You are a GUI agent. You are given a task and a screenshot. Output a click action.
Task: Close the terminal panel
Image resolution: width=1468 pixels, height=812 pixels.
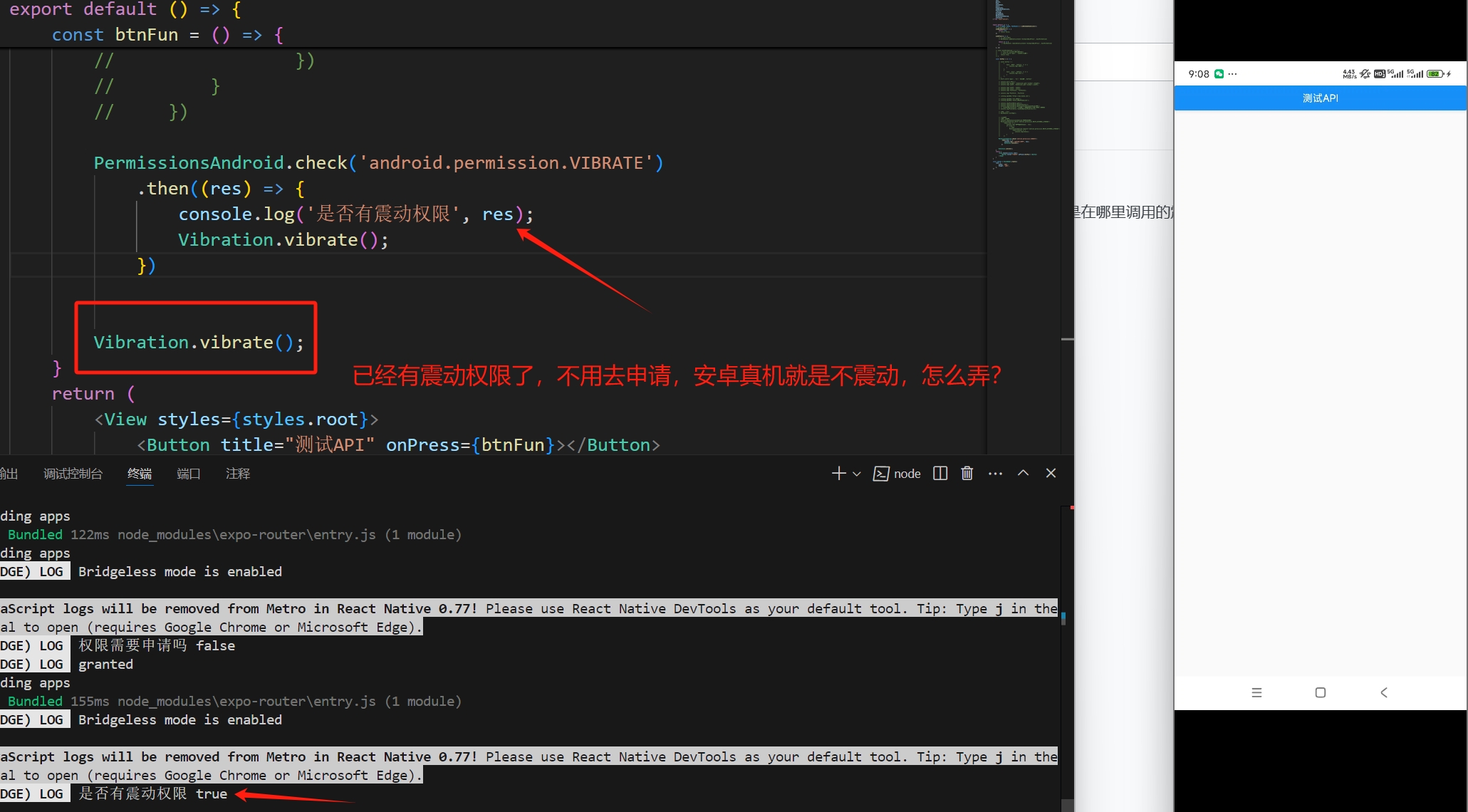[1051, 473]
